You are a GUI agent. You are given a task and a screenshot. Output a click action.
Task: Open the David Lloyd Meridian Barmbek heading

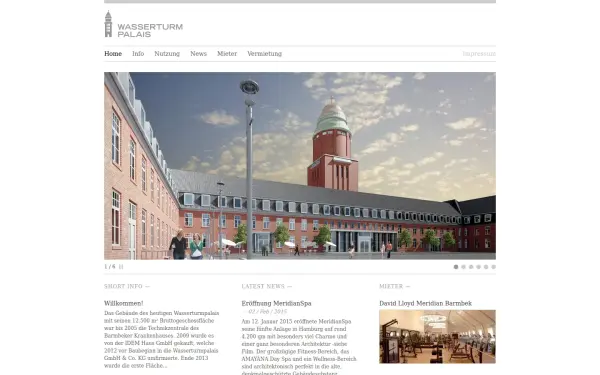pos(426,303)
